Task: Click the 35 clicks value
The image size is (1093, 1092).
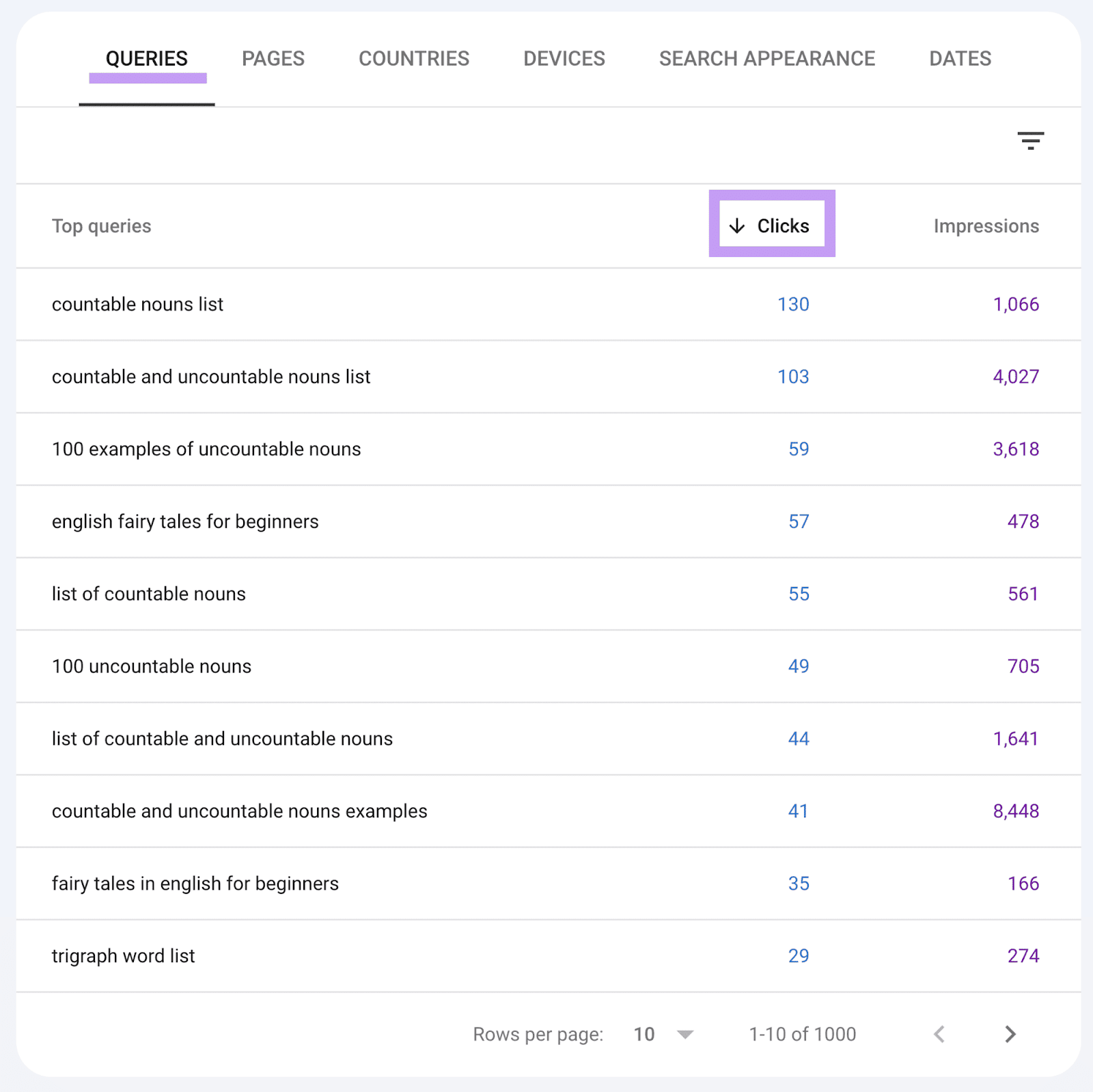Action: pyautogui.click(x=799, y=884)
